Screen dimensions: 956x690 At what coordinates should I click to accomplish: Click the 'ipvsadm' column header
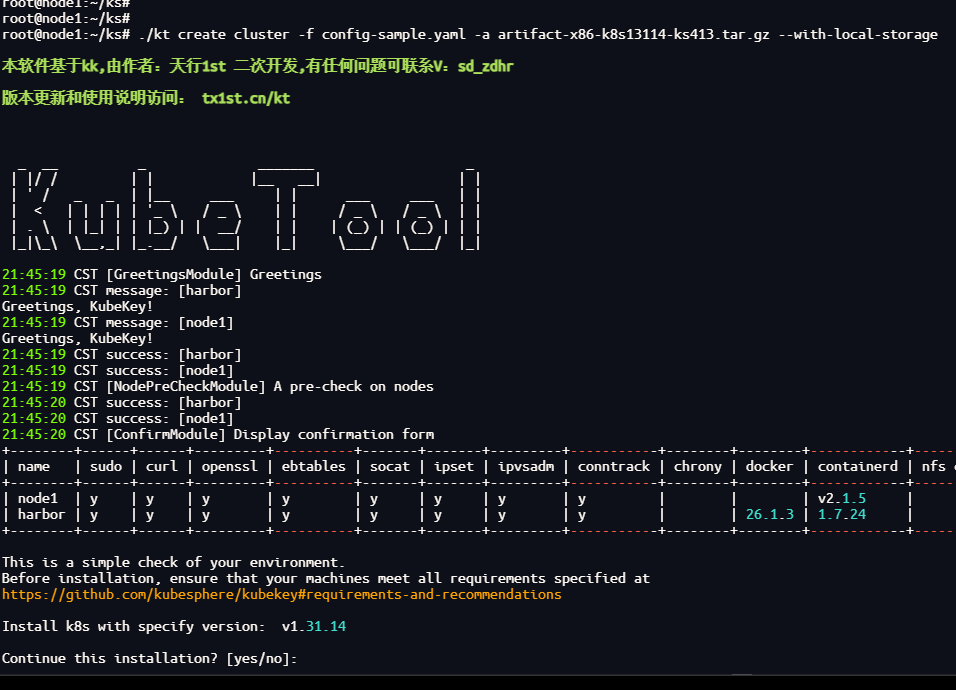click(x=526, y=466)
